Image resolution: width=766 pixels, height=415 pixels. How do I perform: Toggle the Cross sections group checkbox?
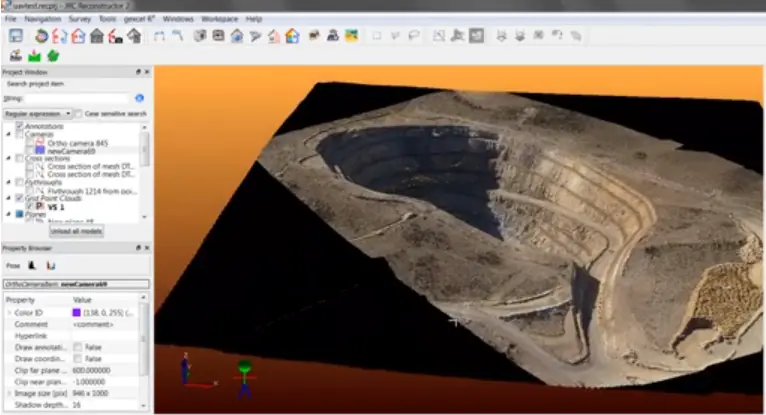tap(20, 158)
